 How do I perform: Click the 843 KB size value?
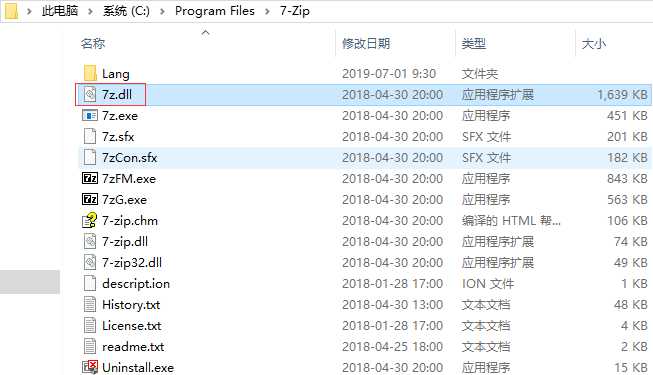point(627,178)
